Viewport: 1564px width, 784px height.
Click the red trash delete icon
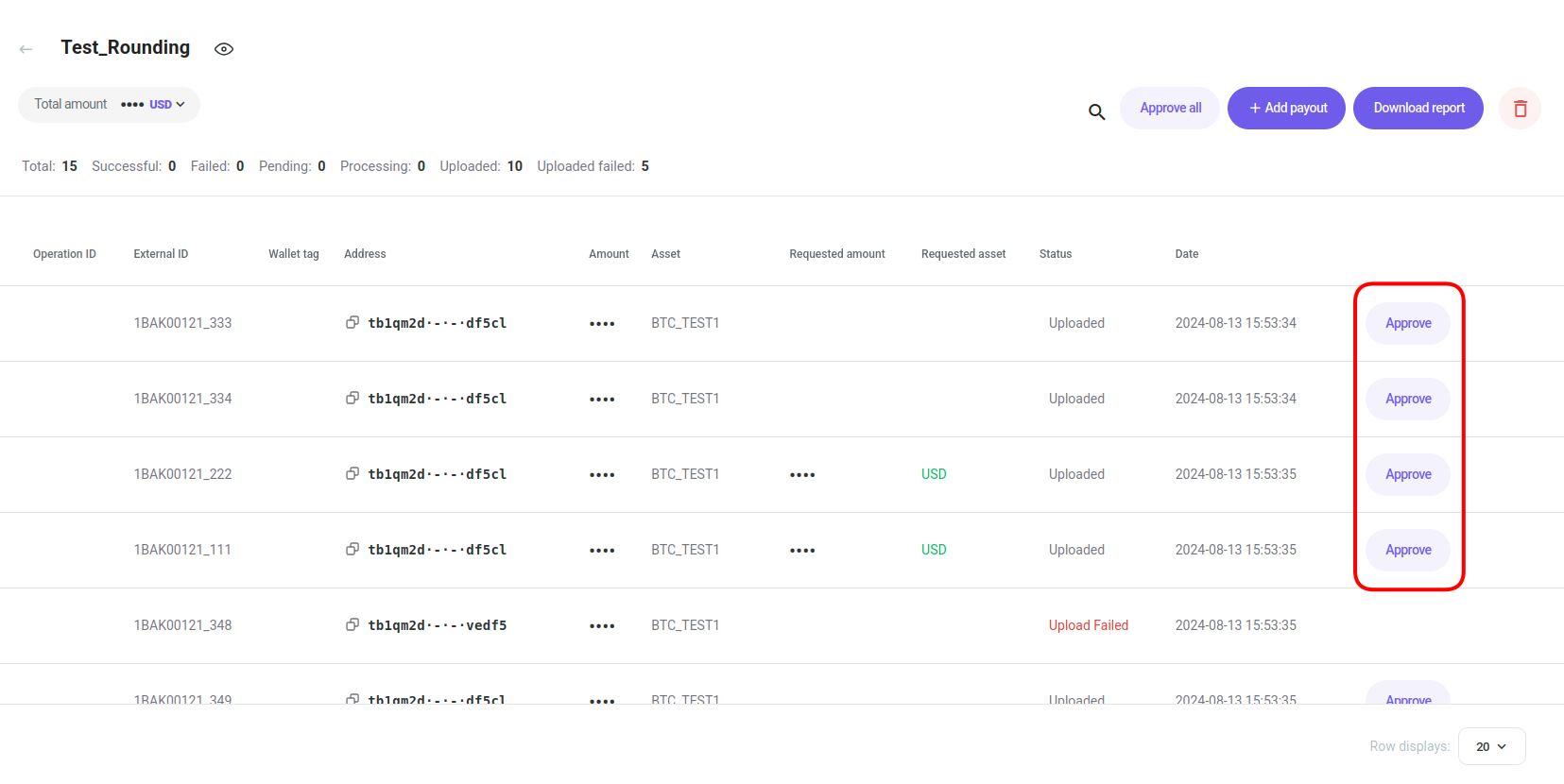pos(1520,109)
